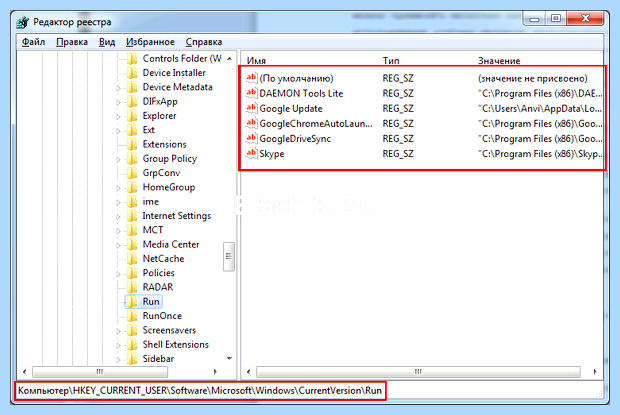The height and width of the screenshot is (415, 620).
Task: Select the Device Metadata folder icon
Action: coord(132,87)
